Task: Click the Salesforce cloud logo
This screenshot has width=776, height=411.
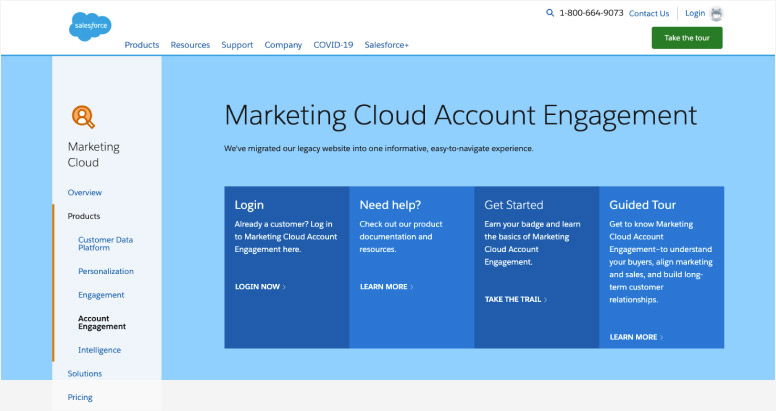Action: [x=90, y=26]
